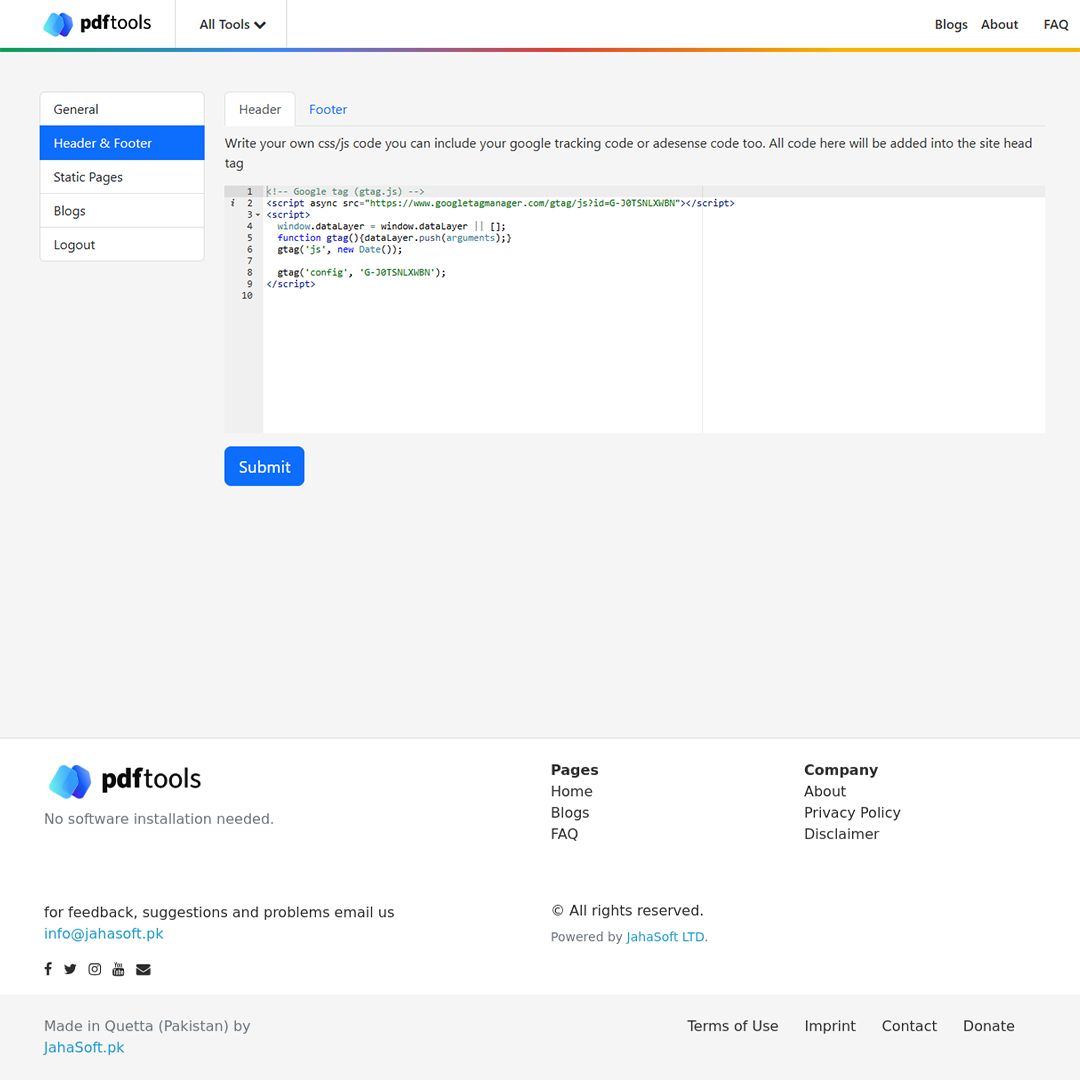Open Blogs in the settings sidebar

point(122,210)
